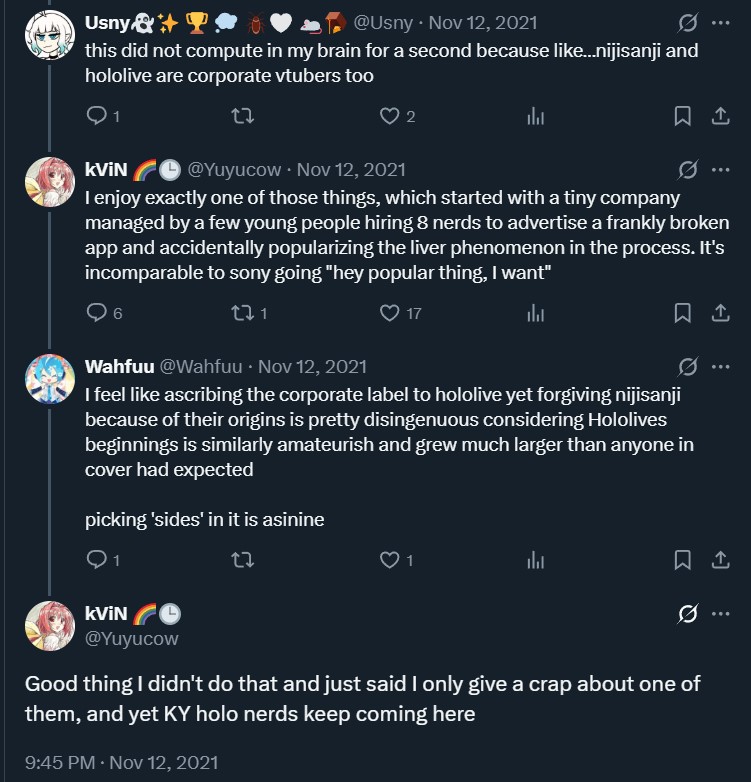Open more menu on kViN's first reply
The width and height of the screenshot is (751, 782).
click(x=720, y=169)
